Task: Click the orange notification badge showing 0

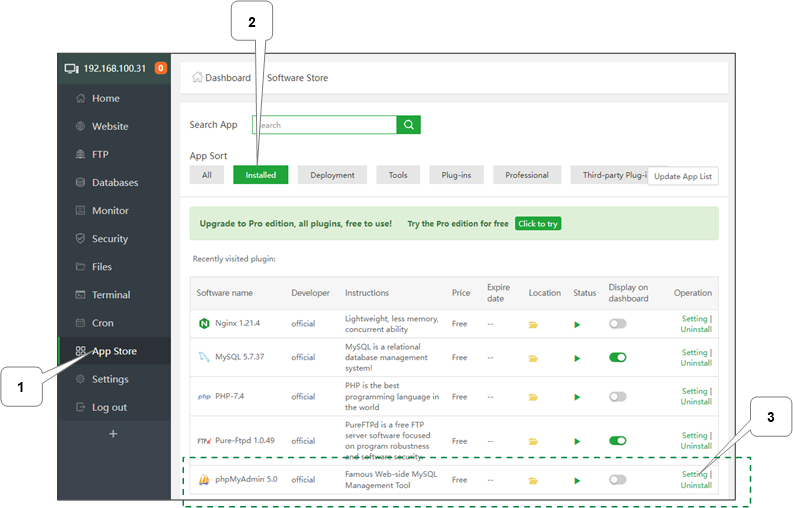Action: click(x=161, y=68)
